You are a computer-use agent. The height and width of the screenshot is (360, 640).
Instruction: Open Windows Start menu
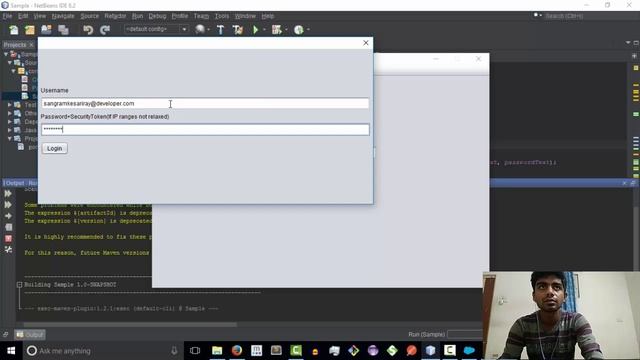(11, 351)
